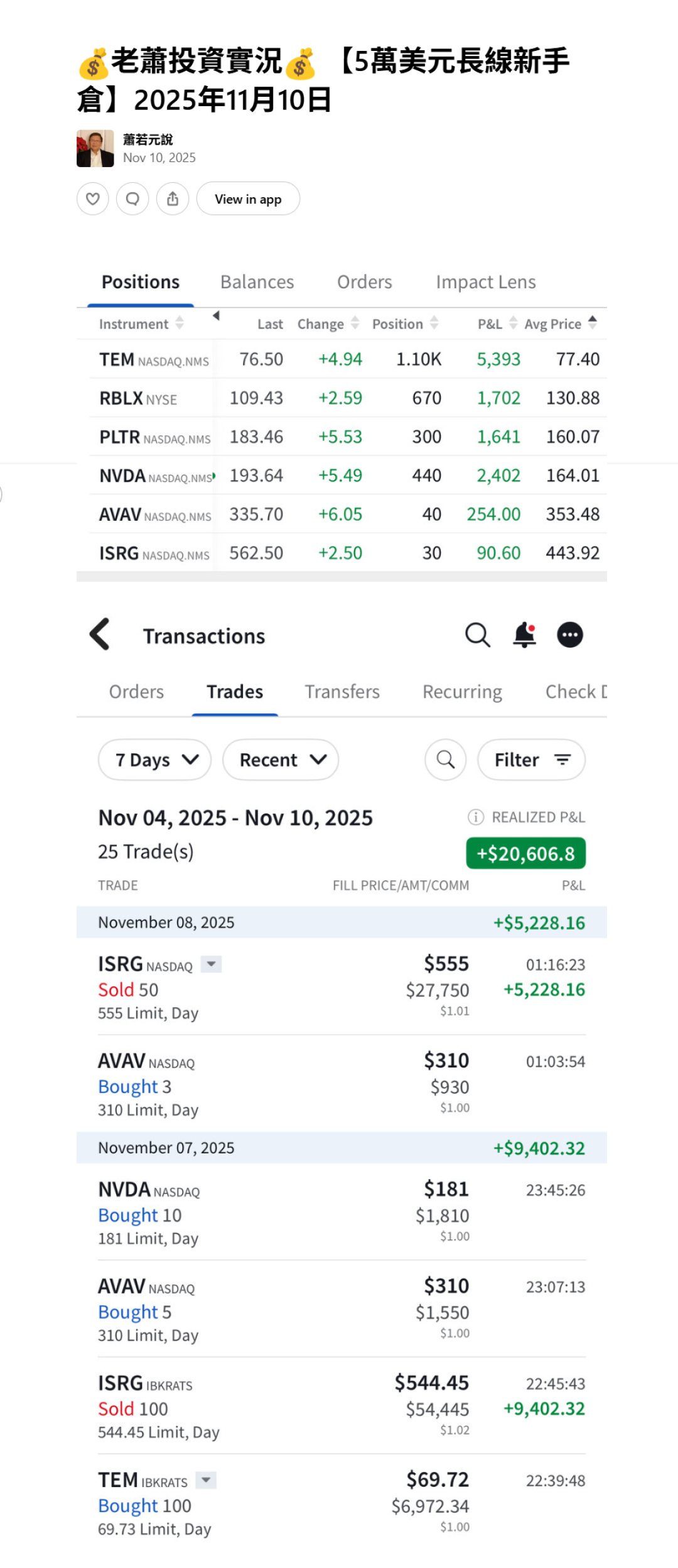Expand ISRG NASDAQ trade details arrow
This screenshot has width=678, height=1568.
click(212, 964)
